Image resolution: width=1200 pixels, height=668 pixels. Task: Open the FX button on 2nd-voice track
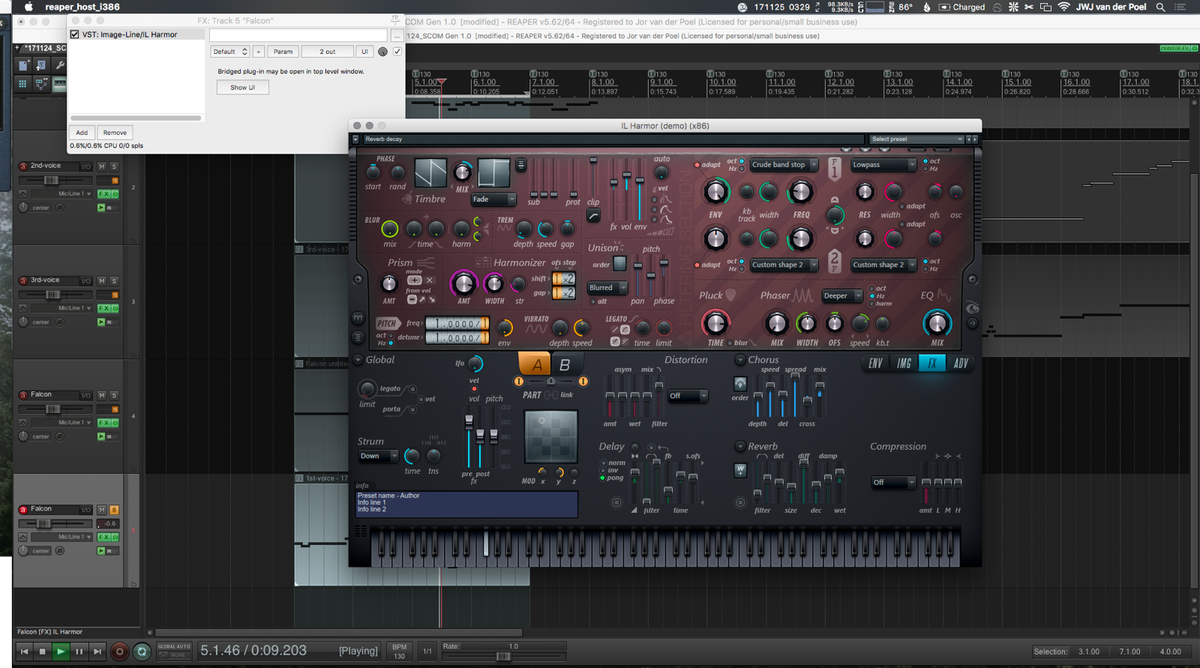point(104,193)
